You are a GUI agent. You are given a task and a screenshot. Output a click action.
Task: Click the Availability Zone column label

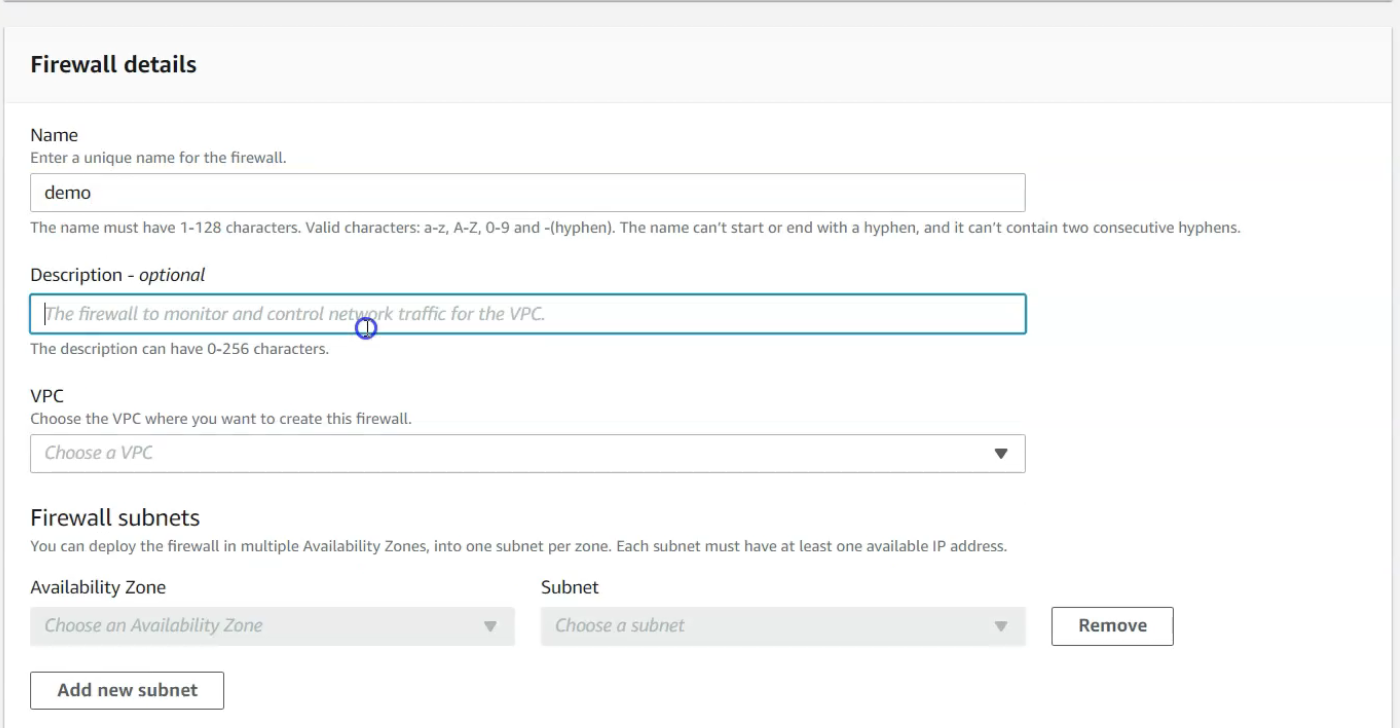click(x=98, y=587)
